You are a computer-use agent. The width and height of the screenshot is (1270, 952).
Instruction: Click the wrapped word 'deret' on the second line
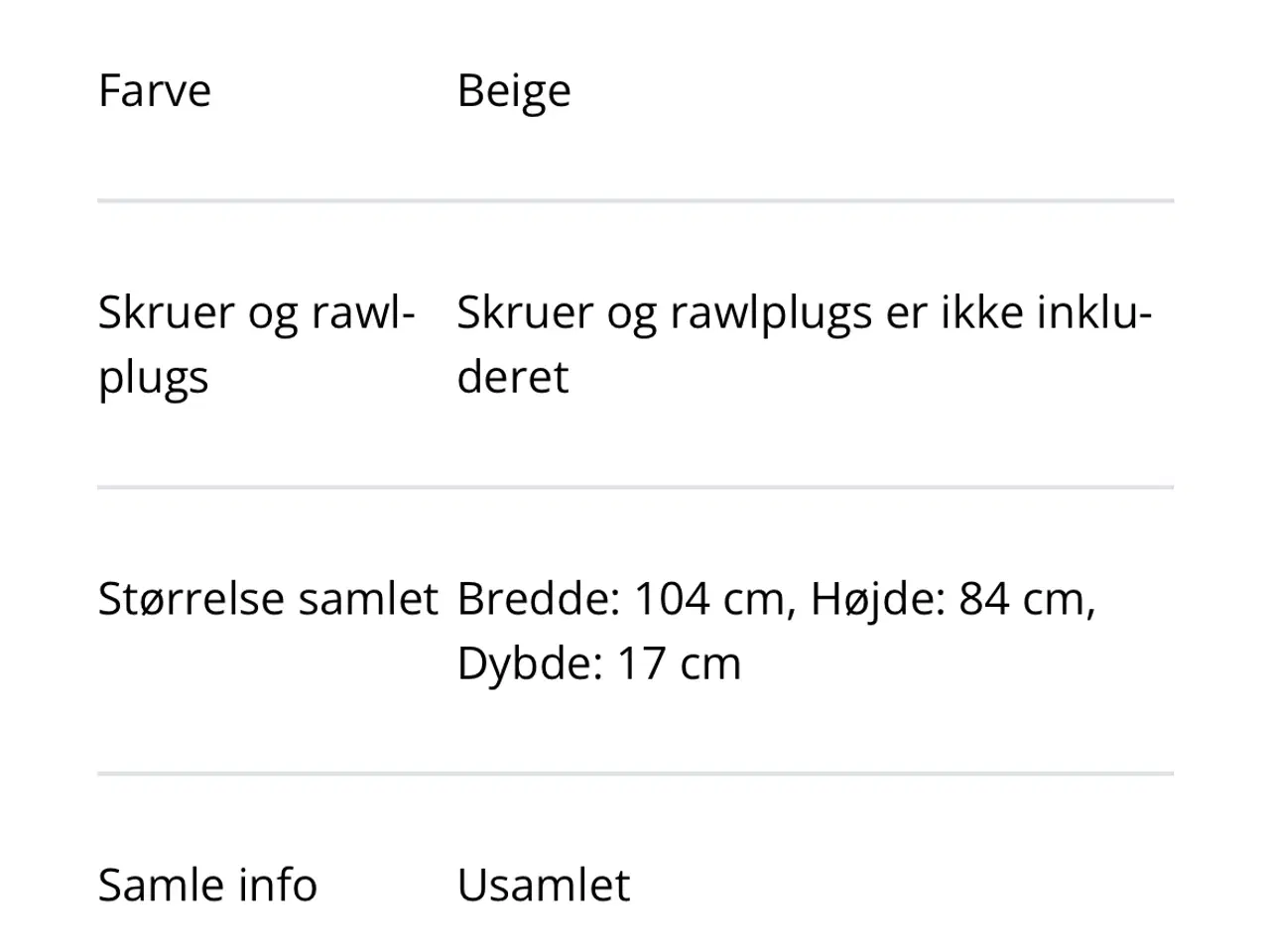pyautogui.click(x=513, y=378)
